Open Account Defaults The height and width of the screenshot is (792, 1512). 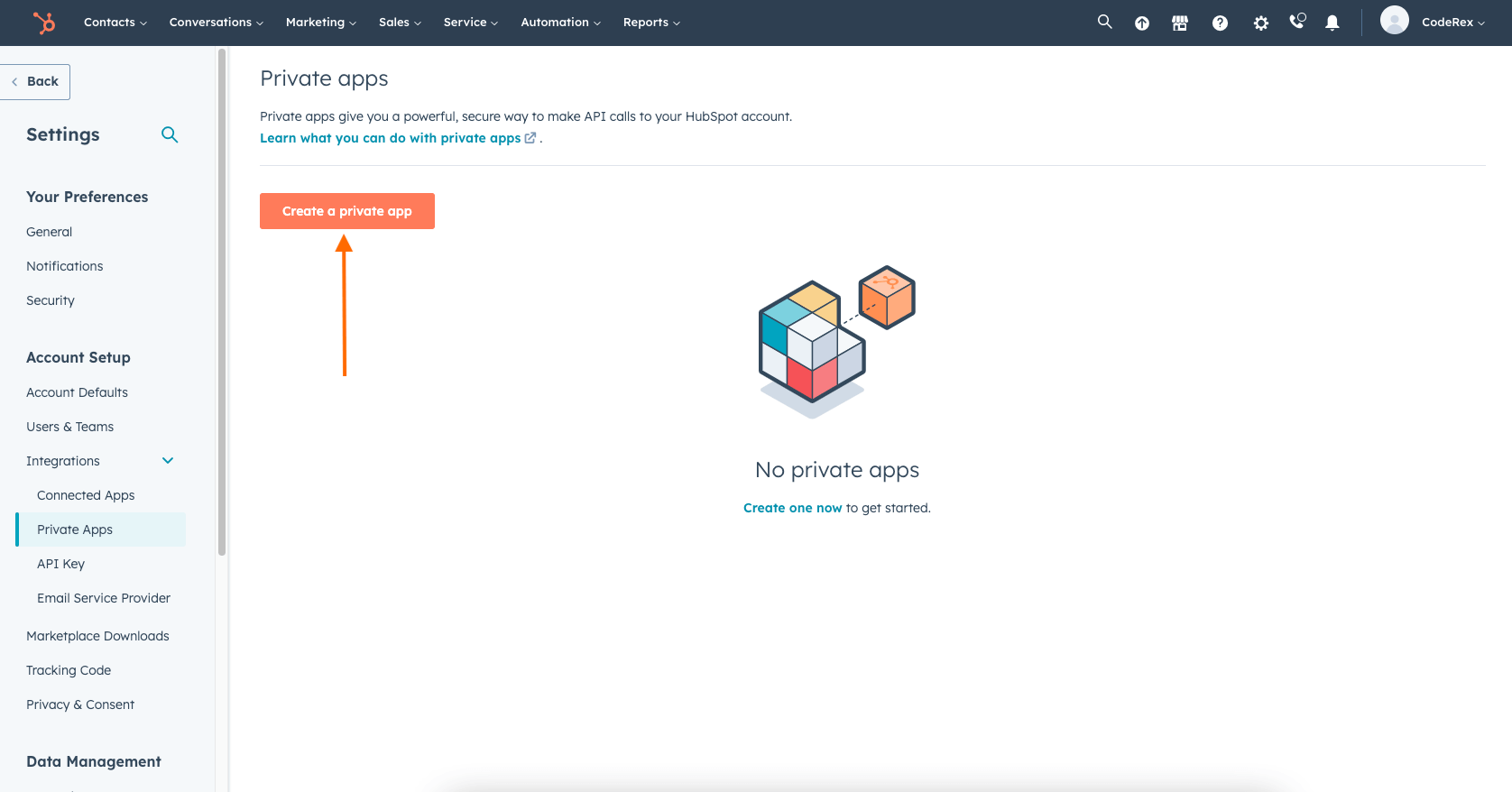click(78, 392)
